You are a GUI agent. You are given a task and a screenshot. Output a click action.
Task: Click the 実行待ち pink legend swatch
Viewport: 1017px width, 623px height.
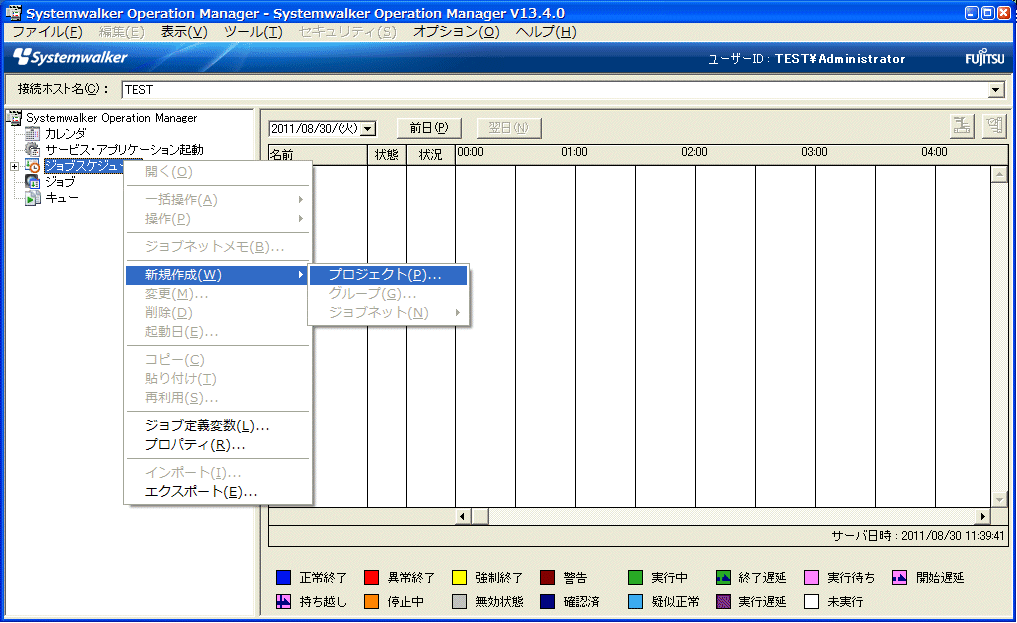click(x=811, y=578)
